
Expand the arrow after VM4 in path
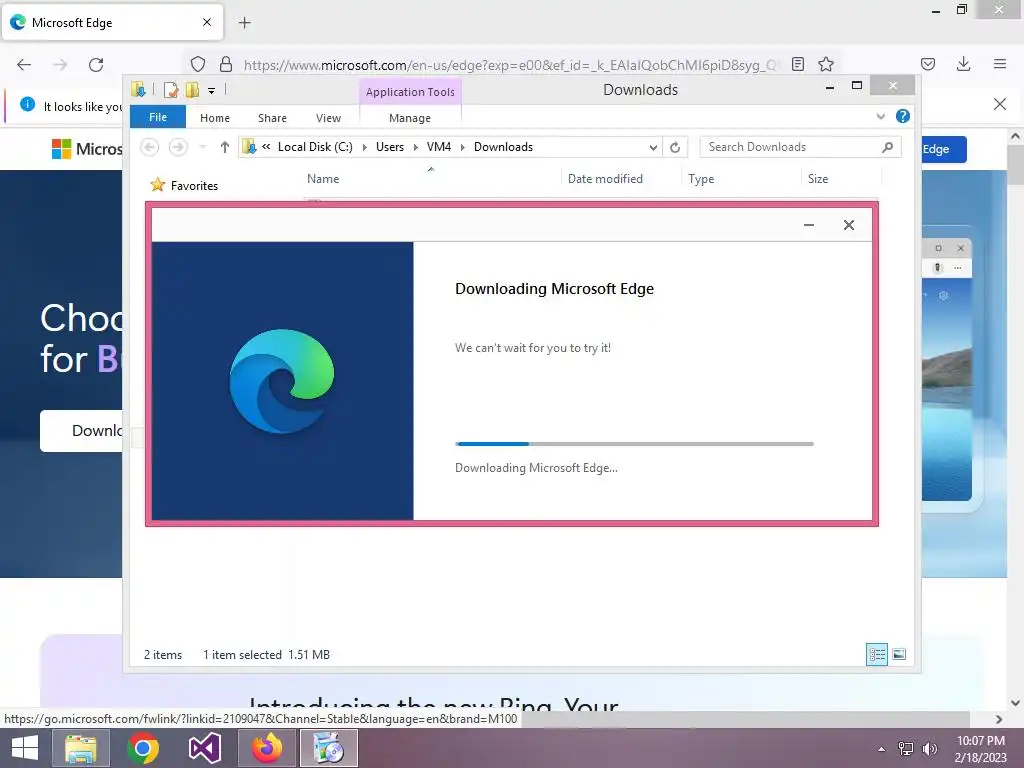coord(462,148)
